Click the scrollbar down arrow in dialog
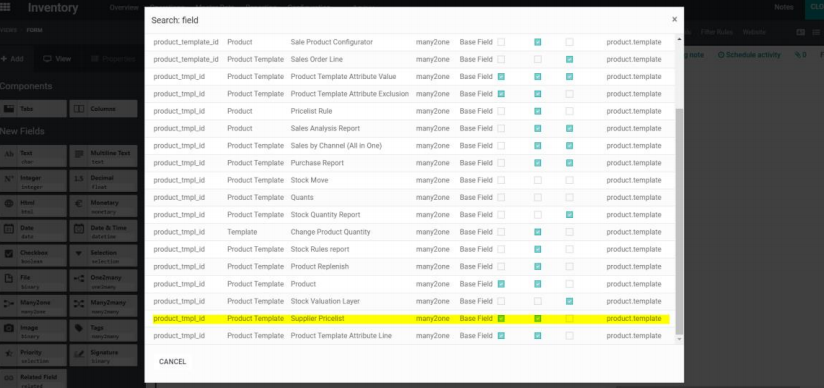824x388 pixels. [x=679, y=339]
